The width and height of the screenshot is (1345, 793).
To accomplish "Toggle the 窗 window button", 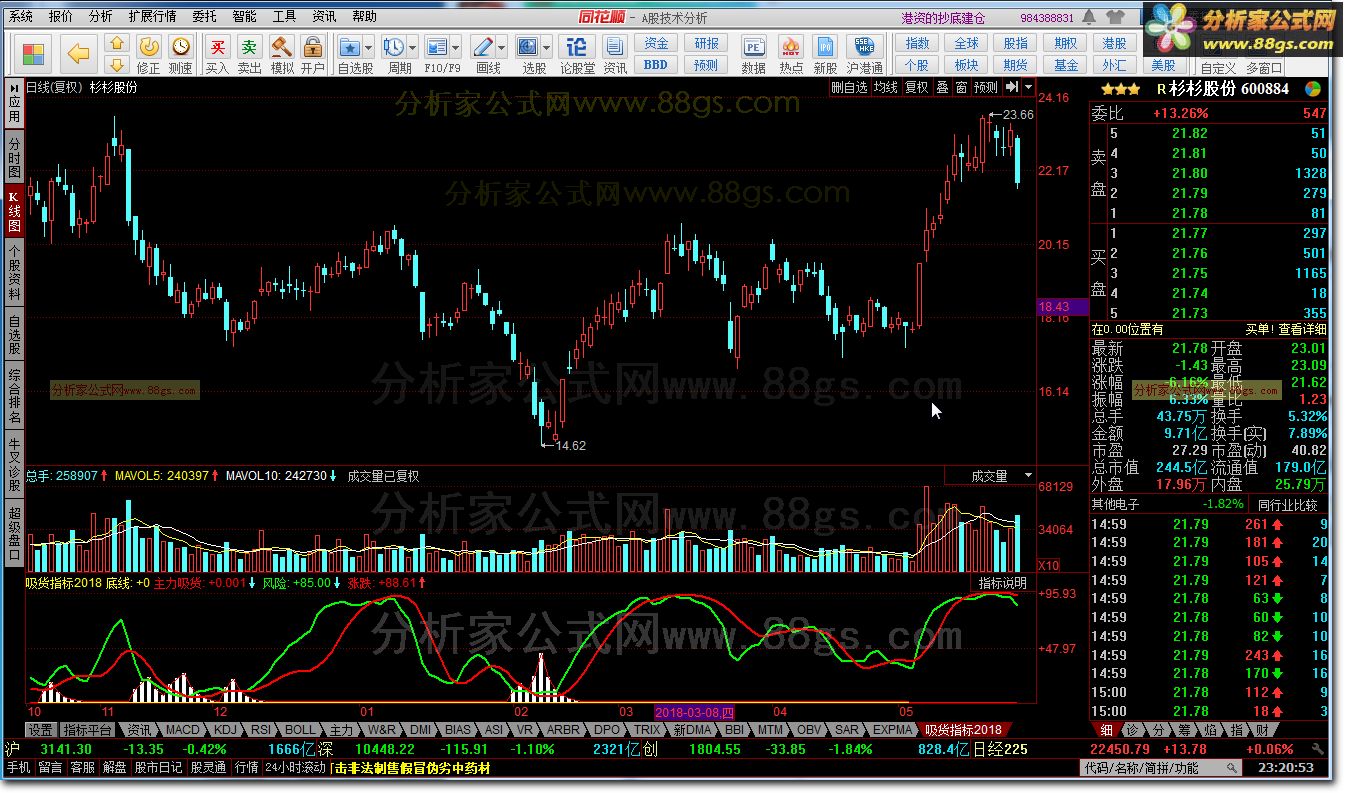I will (961, 88).
